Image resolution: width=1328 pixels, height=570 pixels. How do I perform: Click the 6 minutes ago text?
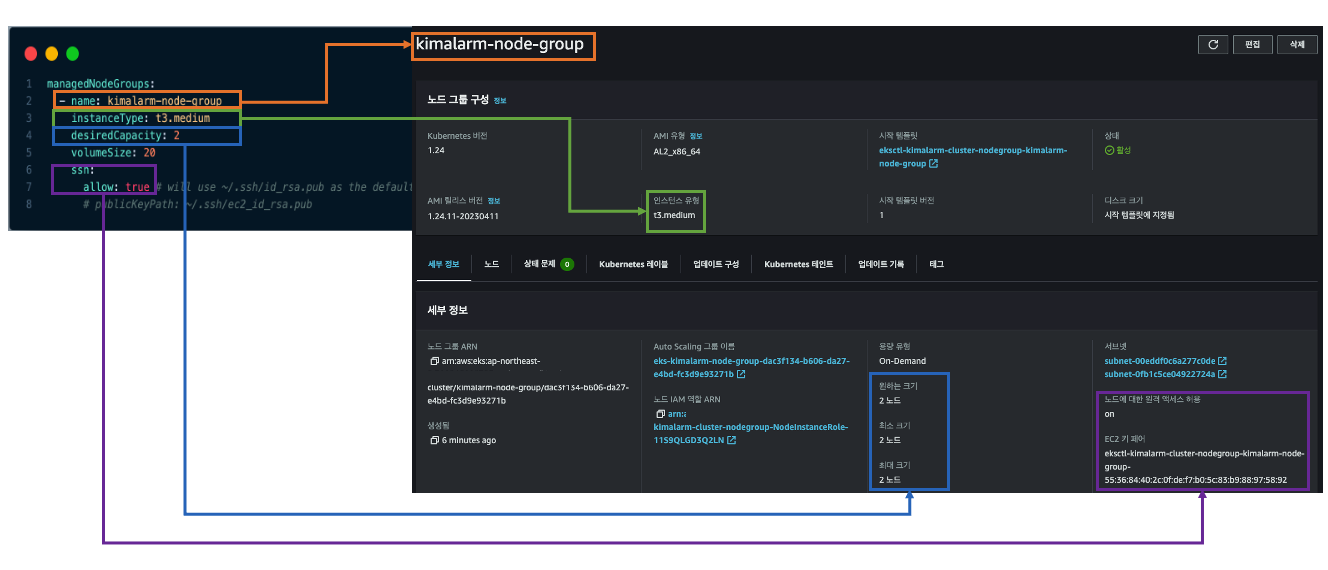click(469, 440)
